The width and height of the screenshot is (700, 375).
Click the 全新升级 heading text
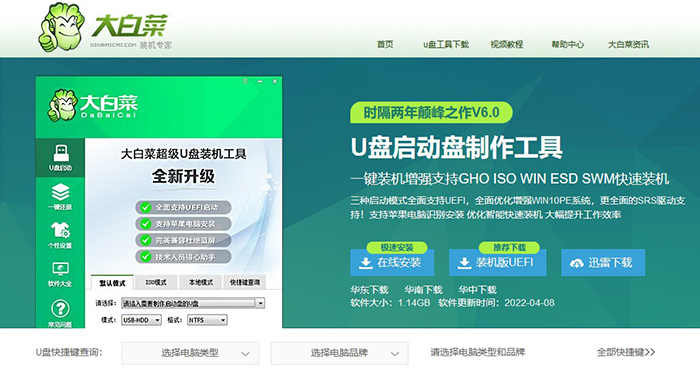click(x=183, y=176)
